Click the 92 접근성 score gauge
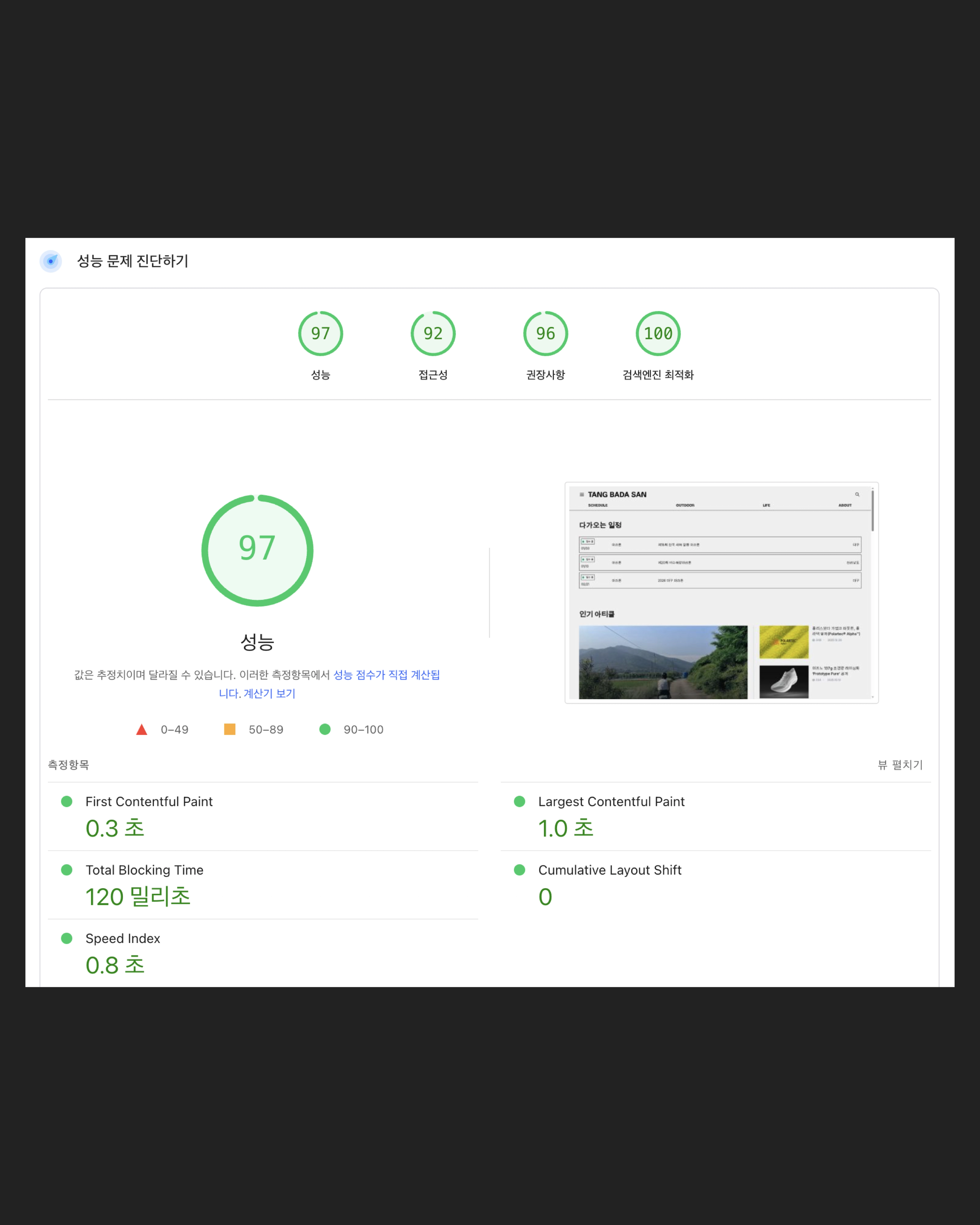 [x=433, y=334]
